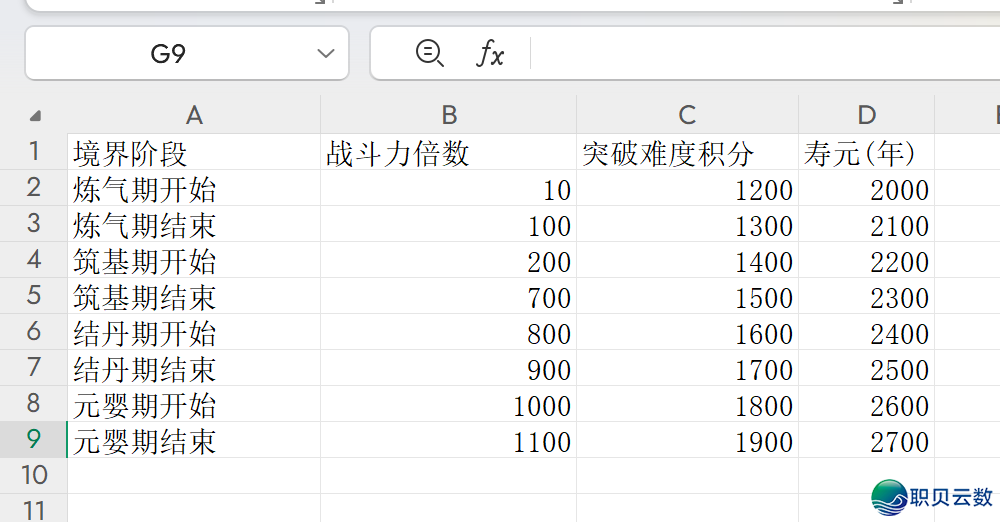Click cell containing 突破难度积分

coord(687,152)
